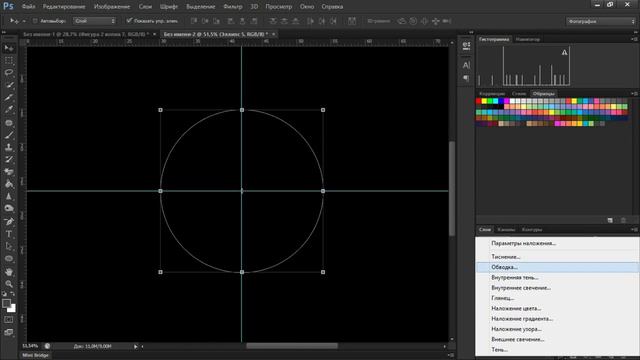
Task: Open the Редактирование menu
Action: (x=64, y=7)
